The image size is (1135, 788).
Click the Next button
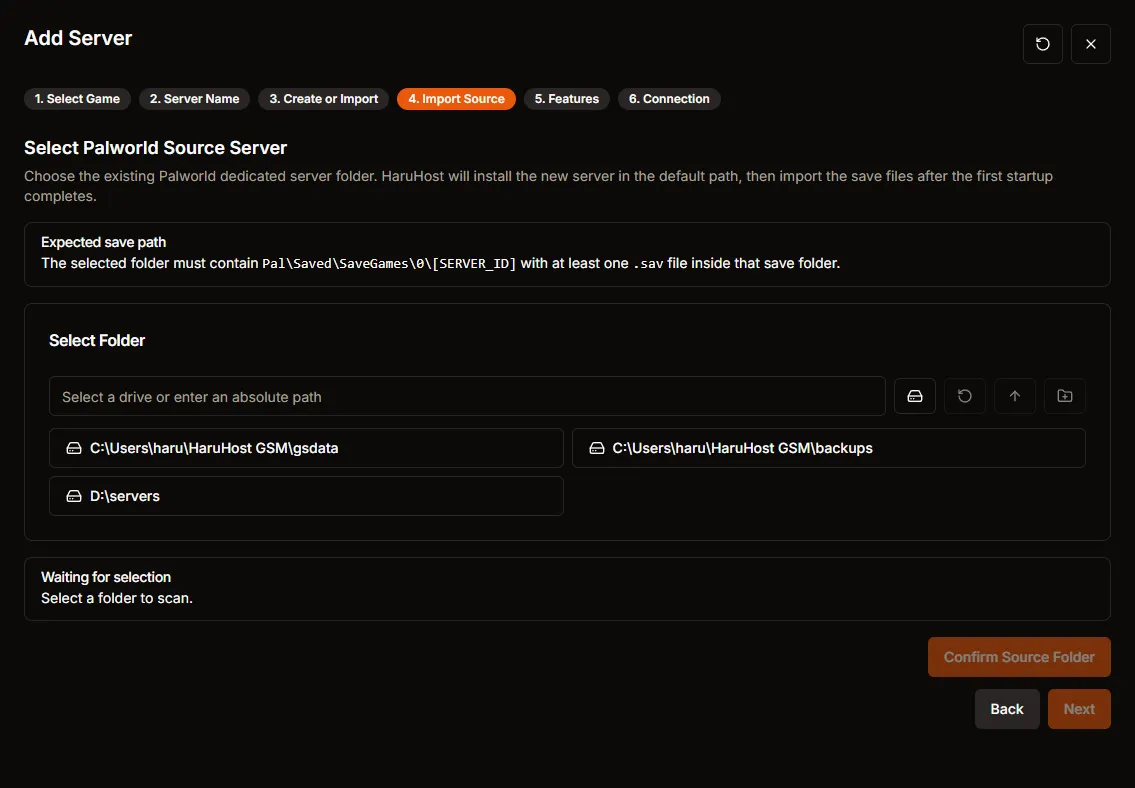click(1079, 708)
